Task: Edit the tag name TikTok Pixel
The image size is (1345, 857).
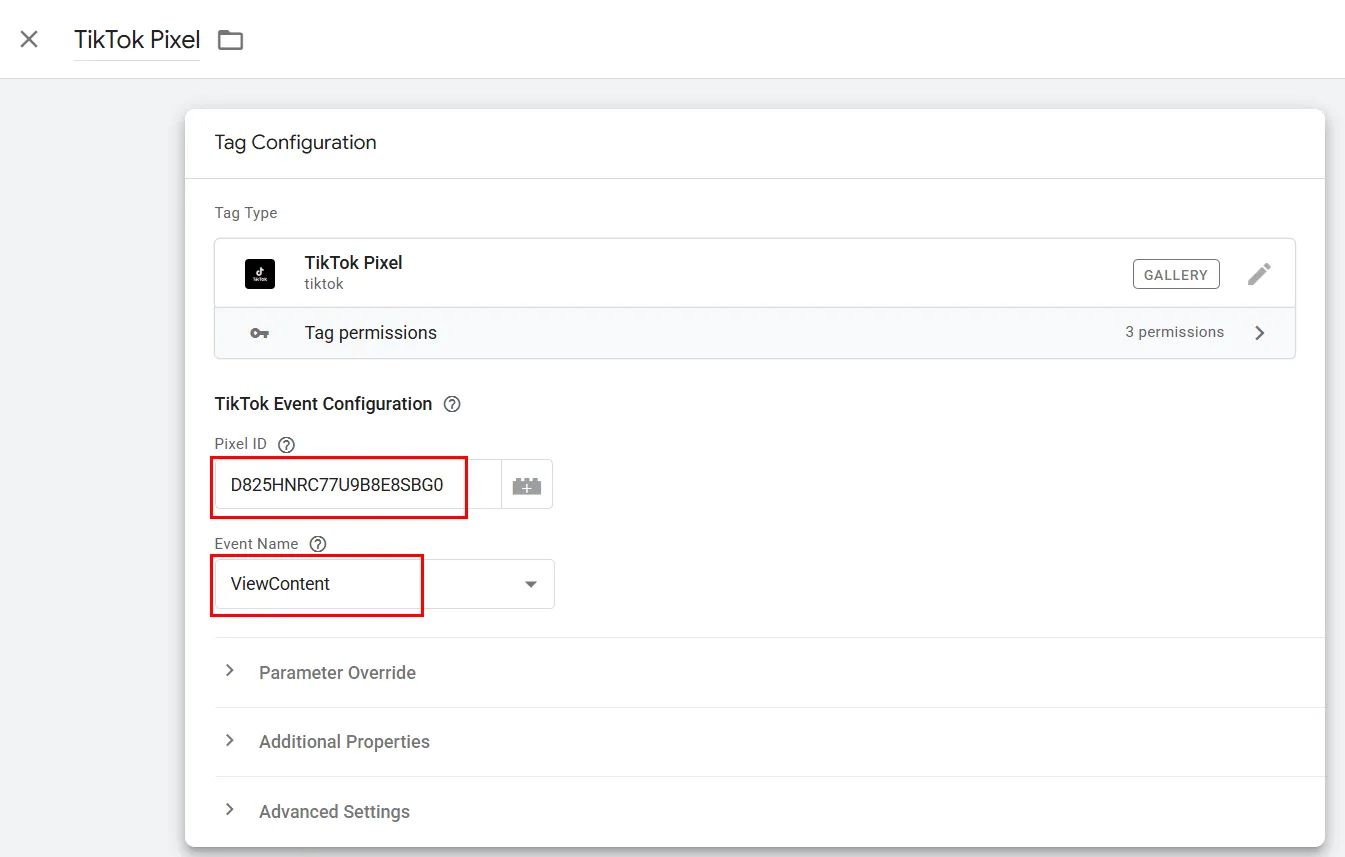Action: [137, 40]
